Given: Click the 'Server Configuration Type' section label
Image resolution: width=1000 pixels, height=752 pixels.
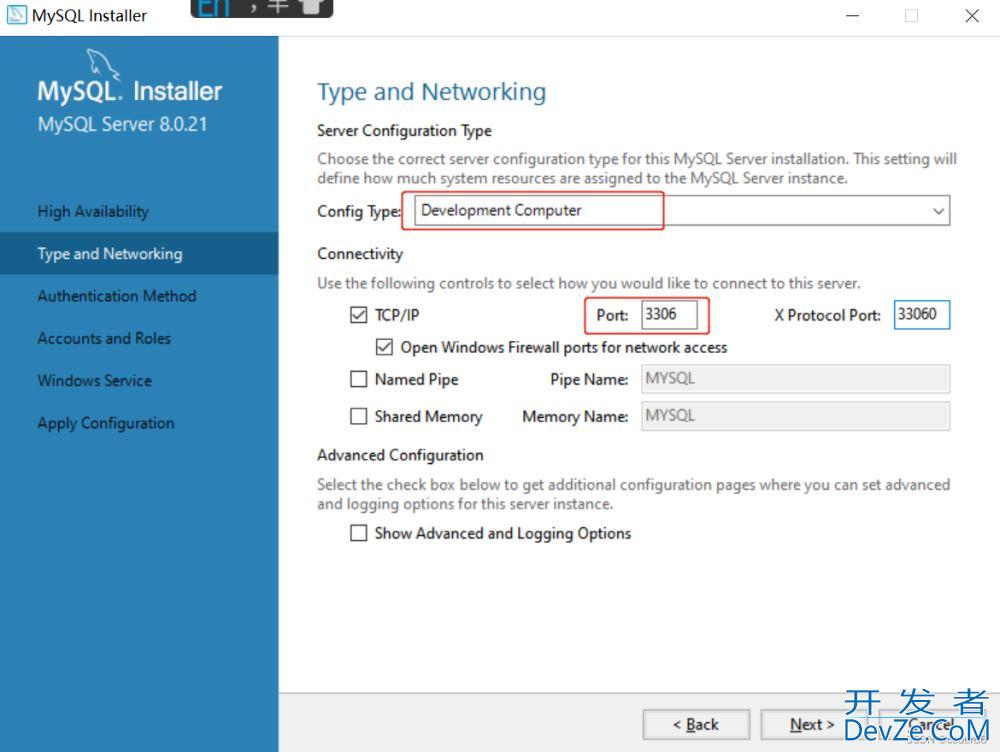Looking at the screenshot, I should click(x=404, y=131).
